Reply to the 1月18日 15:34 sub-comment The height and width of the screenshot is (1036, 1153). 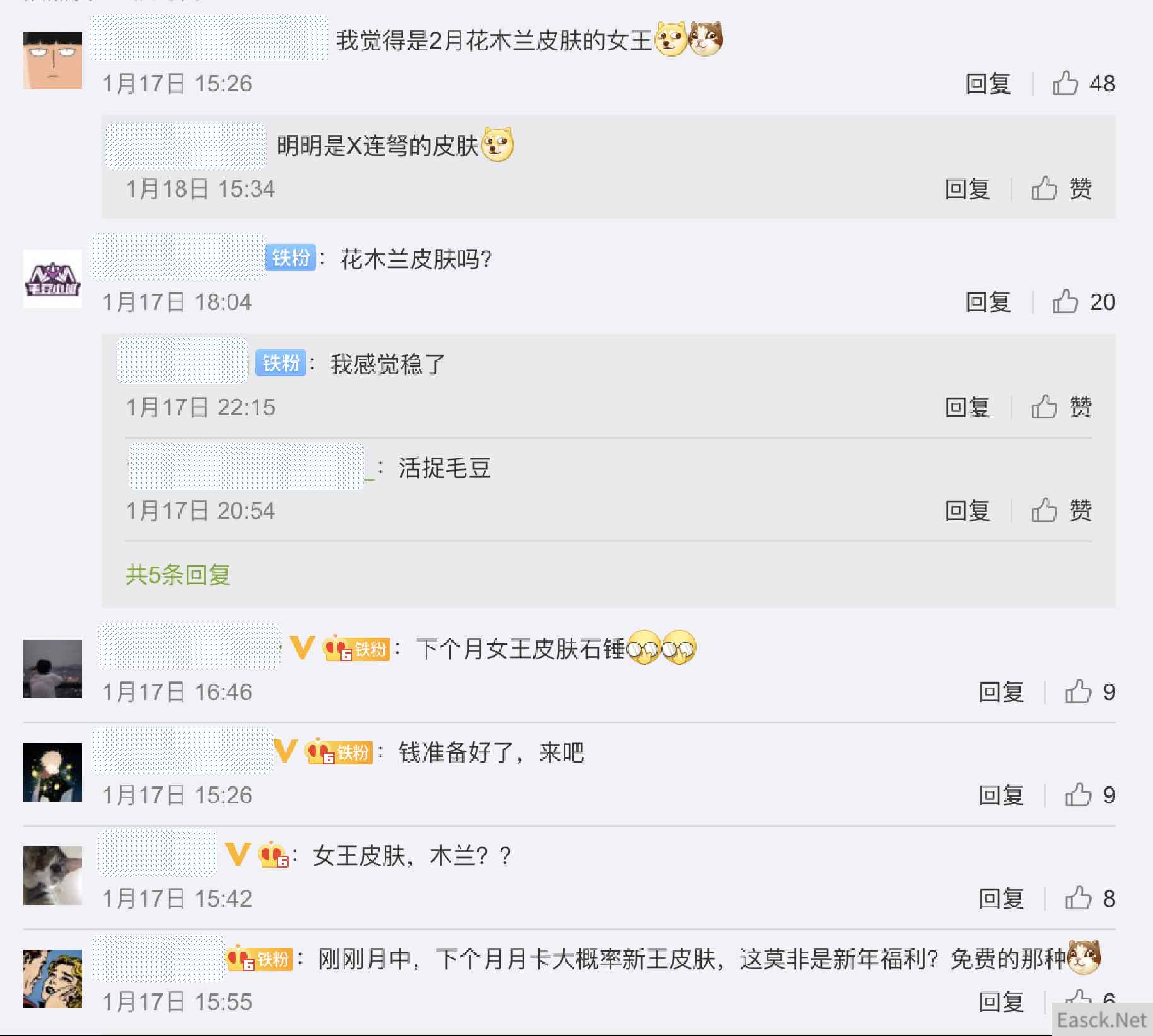tap(967, 188)
